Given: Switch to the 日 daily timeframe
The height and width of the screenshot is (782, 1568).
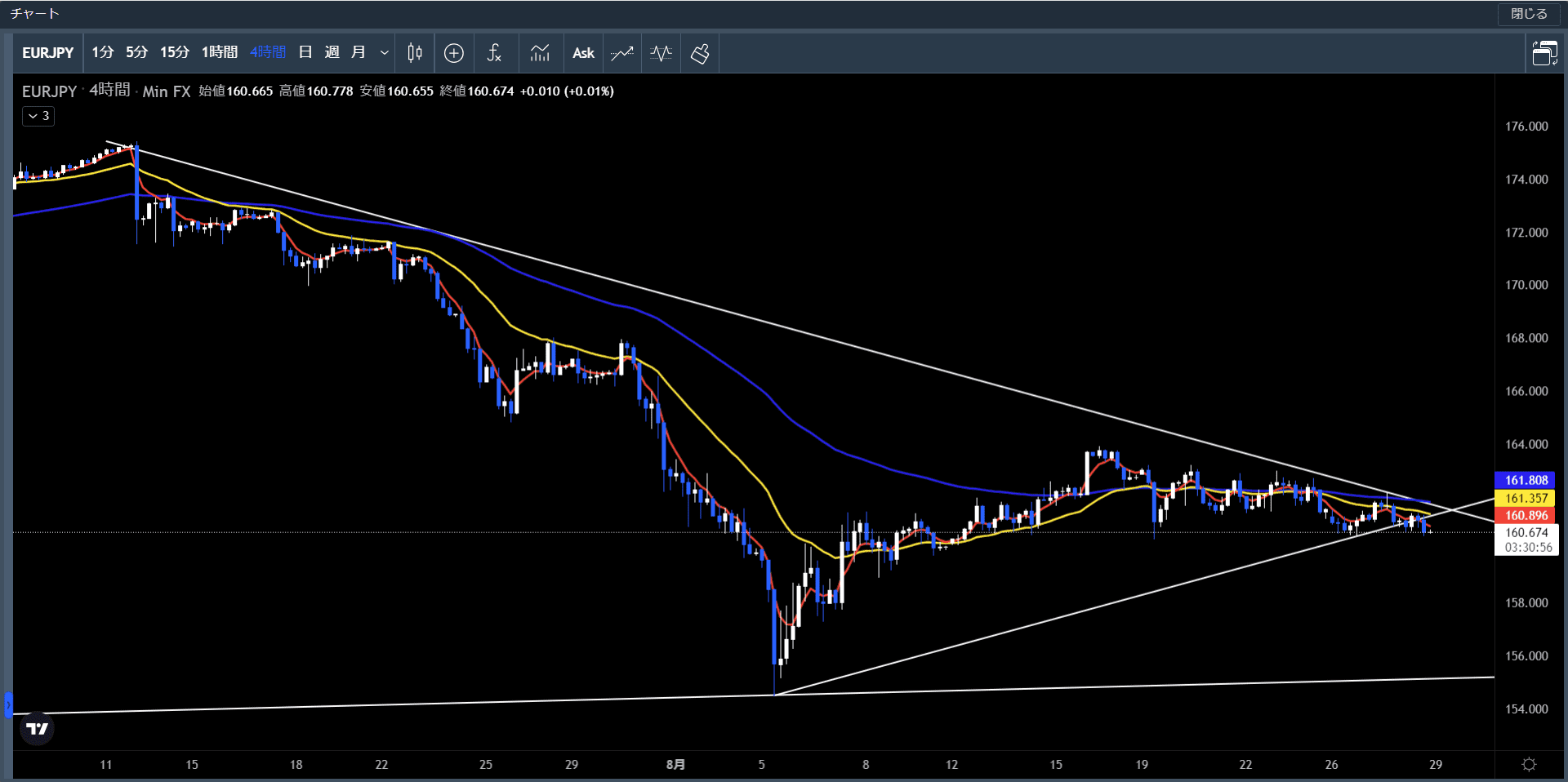Looking at the screenshot, I should [x=305, y=52].
